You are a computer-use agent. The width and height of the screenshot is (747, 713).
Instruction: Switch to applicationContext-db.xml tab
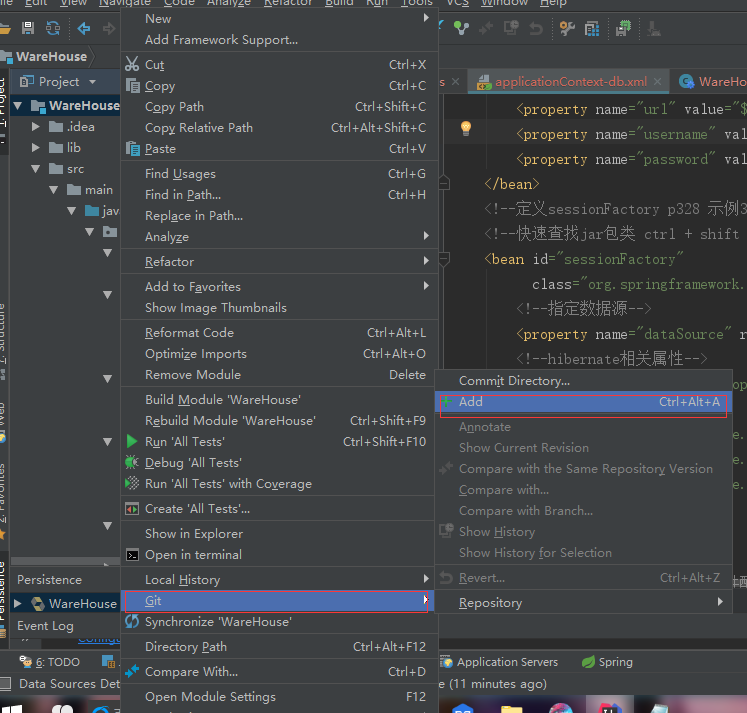571,82
